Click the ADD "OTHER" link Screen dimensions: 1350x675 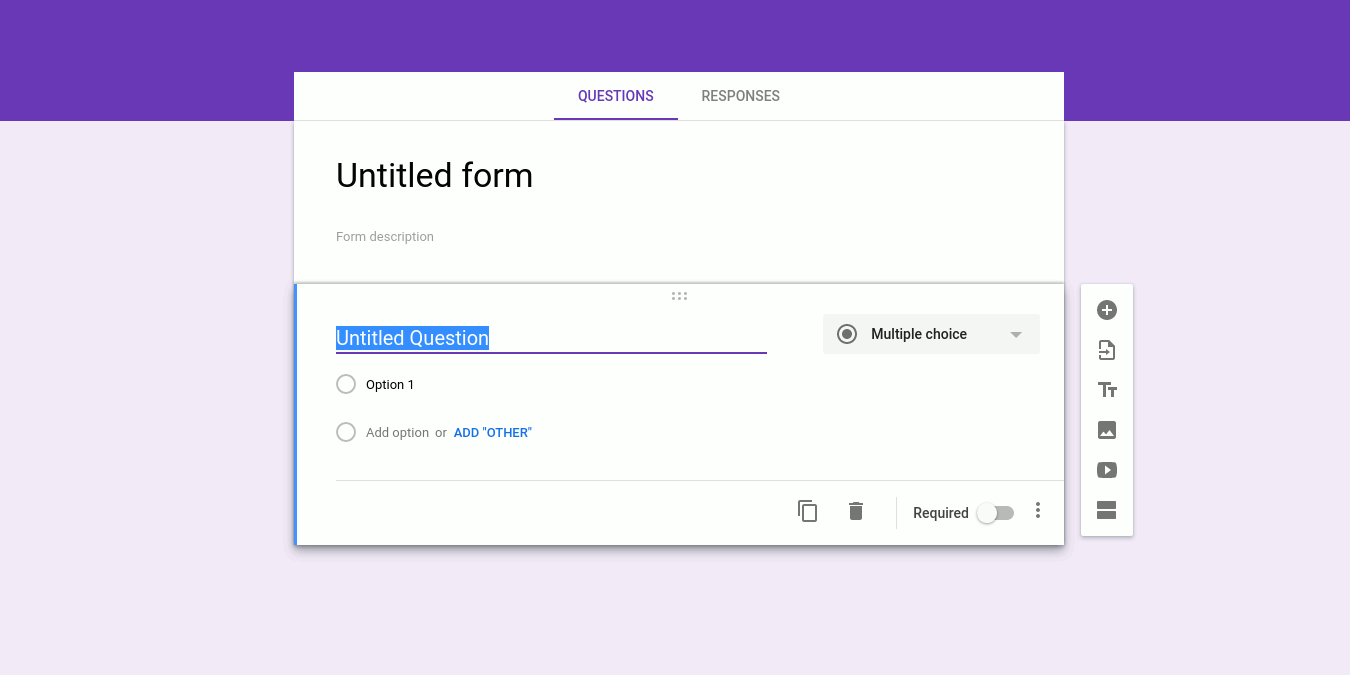pos(492,432)
